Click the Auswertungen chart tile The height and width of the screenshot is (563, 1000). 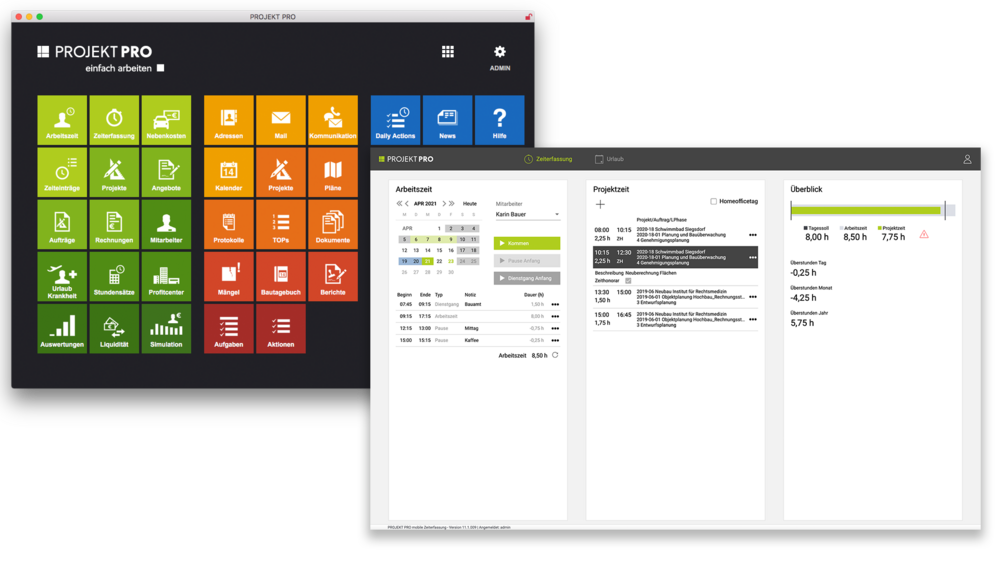coord(62,328)
